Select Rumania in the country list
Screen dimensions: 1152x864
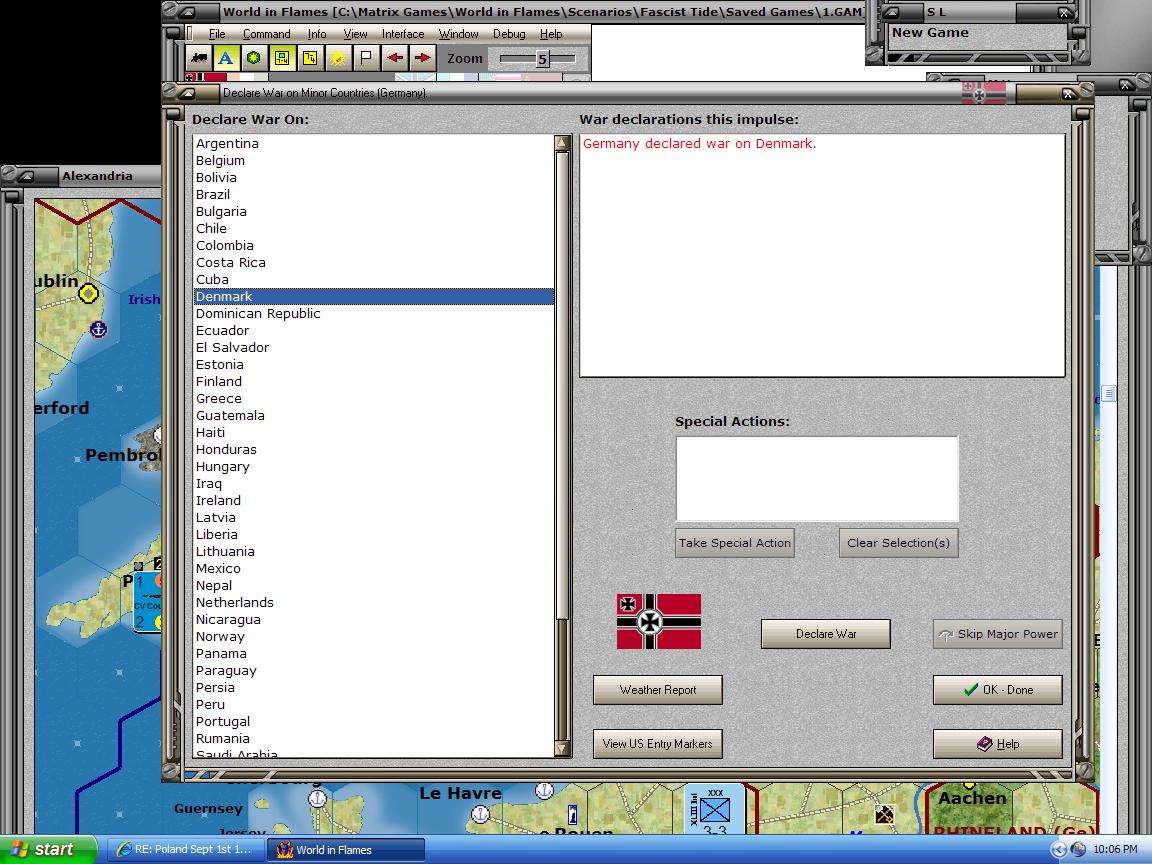(373, 738)
